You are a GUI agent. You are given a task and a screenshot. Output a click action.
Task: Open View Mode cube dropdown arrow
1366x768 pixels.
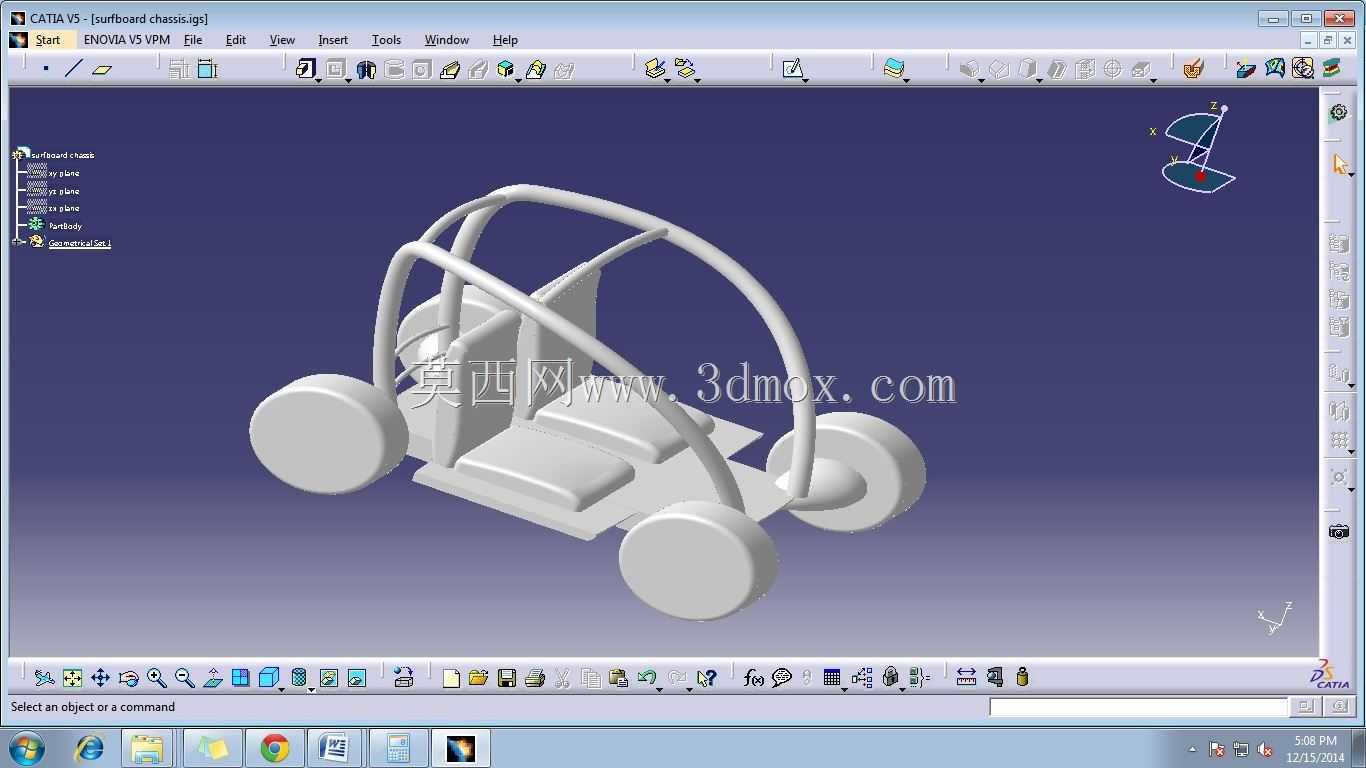point(282,688)
